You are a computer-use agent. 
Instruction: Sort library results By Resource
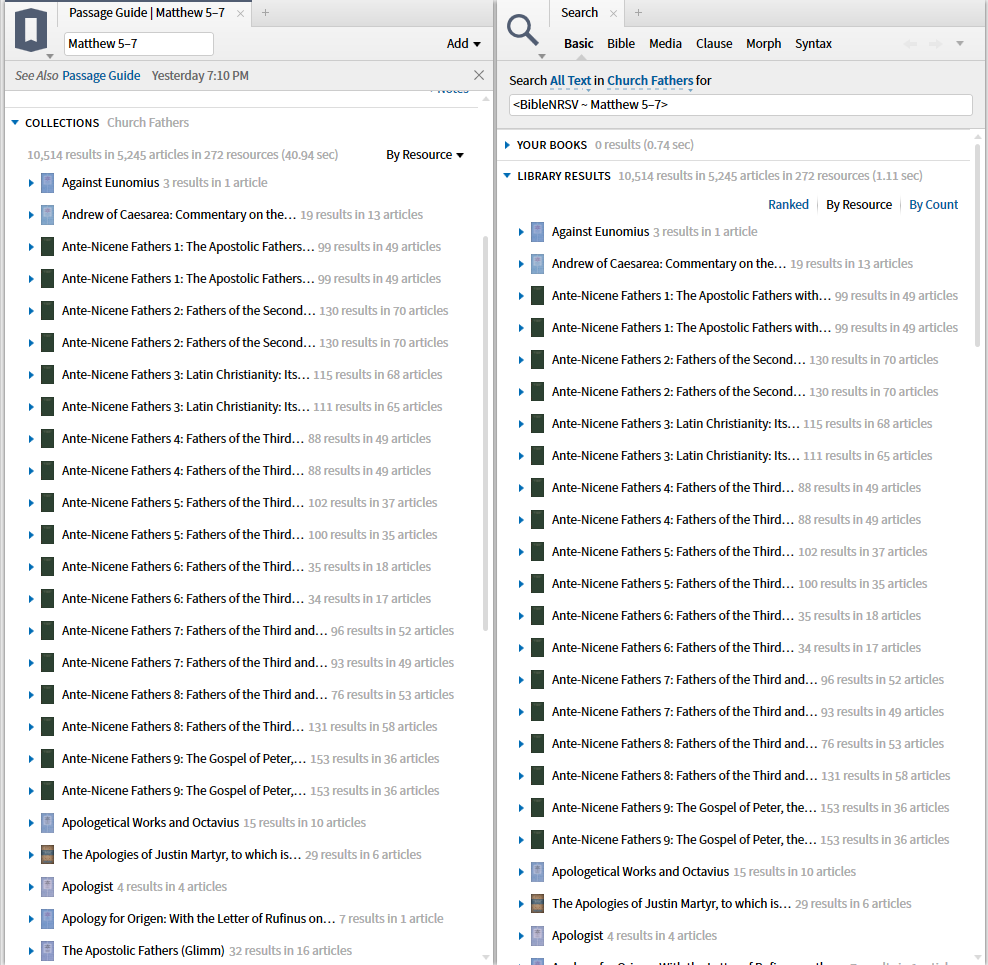(x=859, y=205)
